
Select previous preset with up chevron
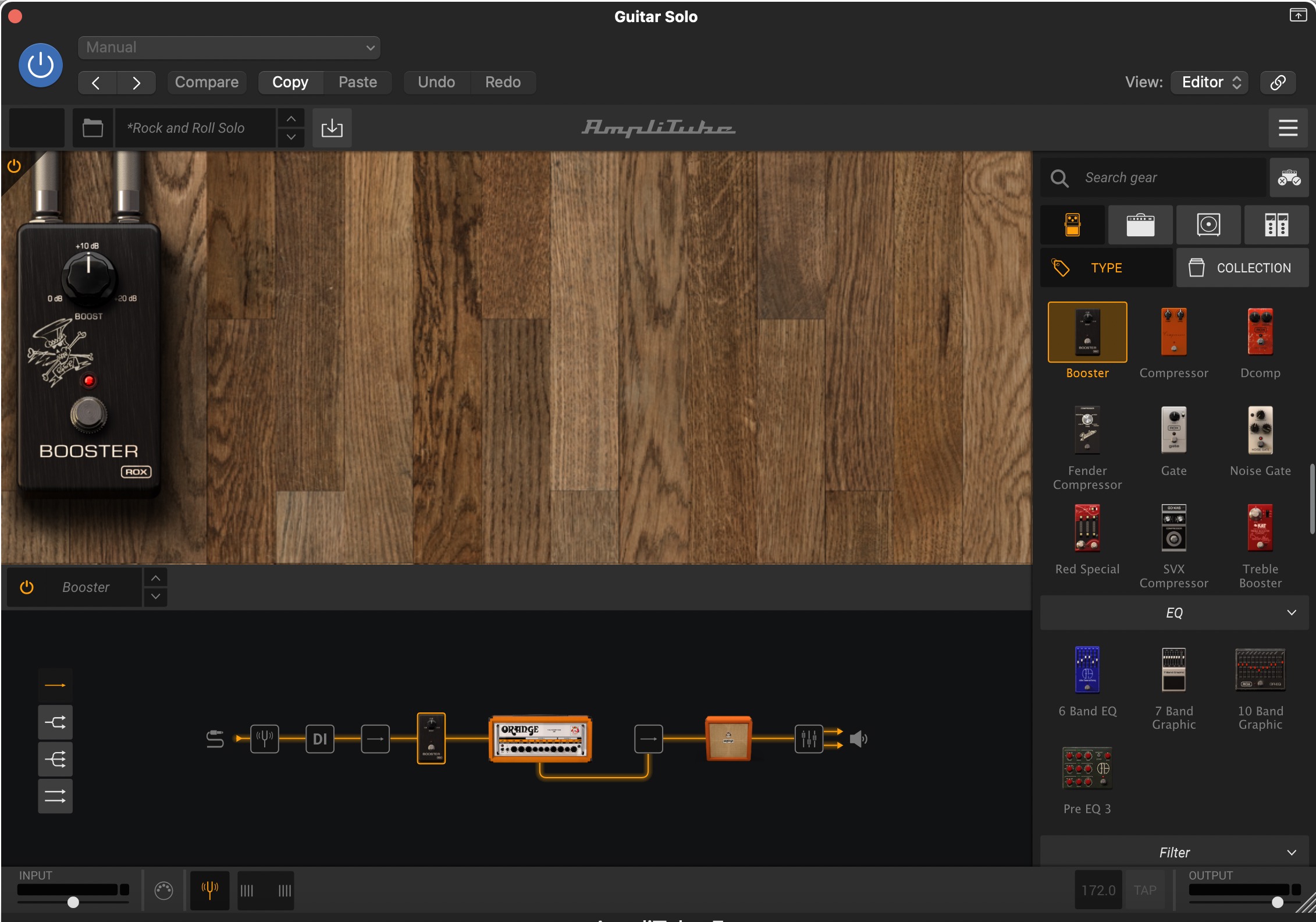[x=291, y=119]
